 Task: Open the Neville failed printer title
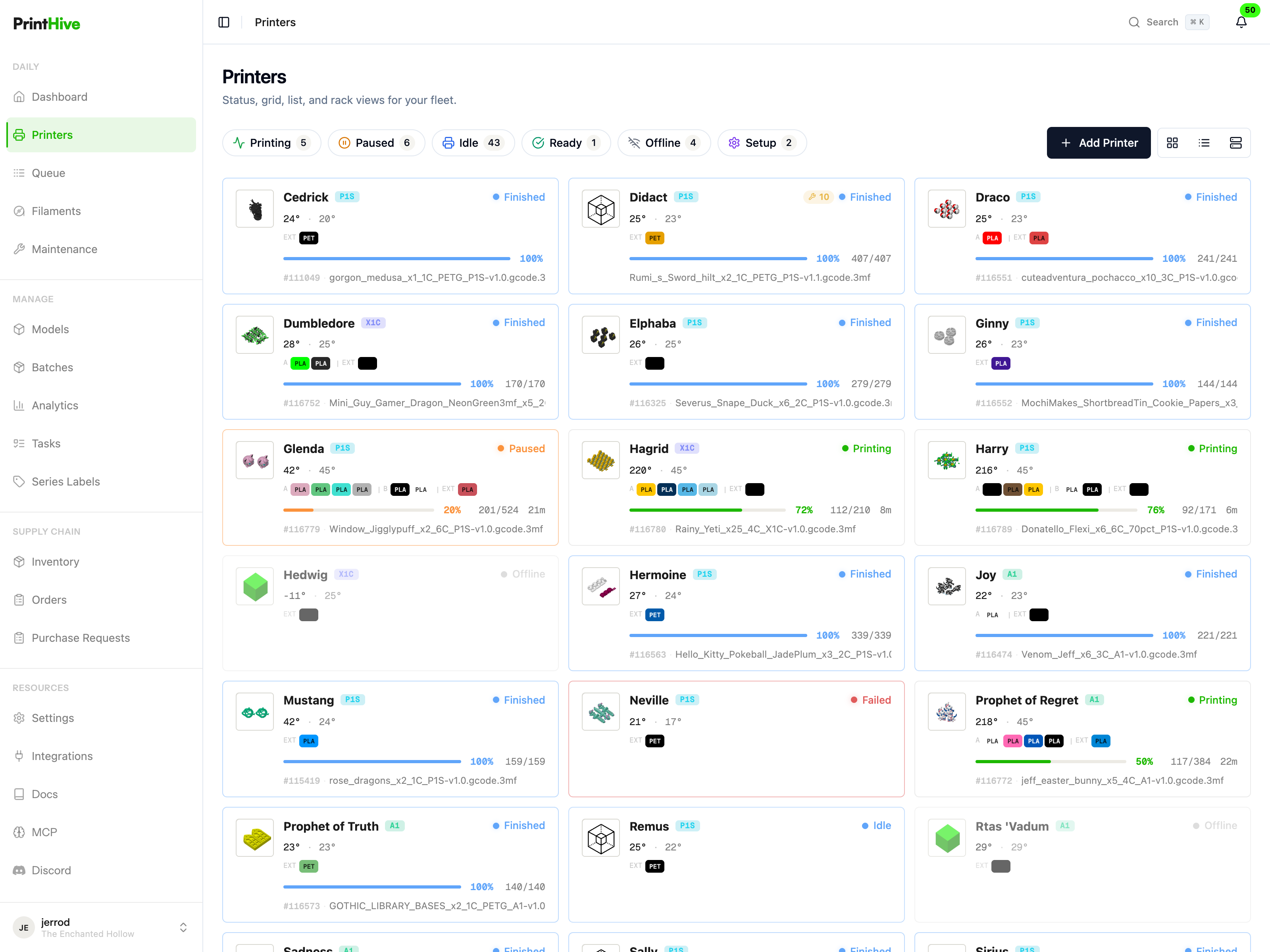(x=649, y=700)
